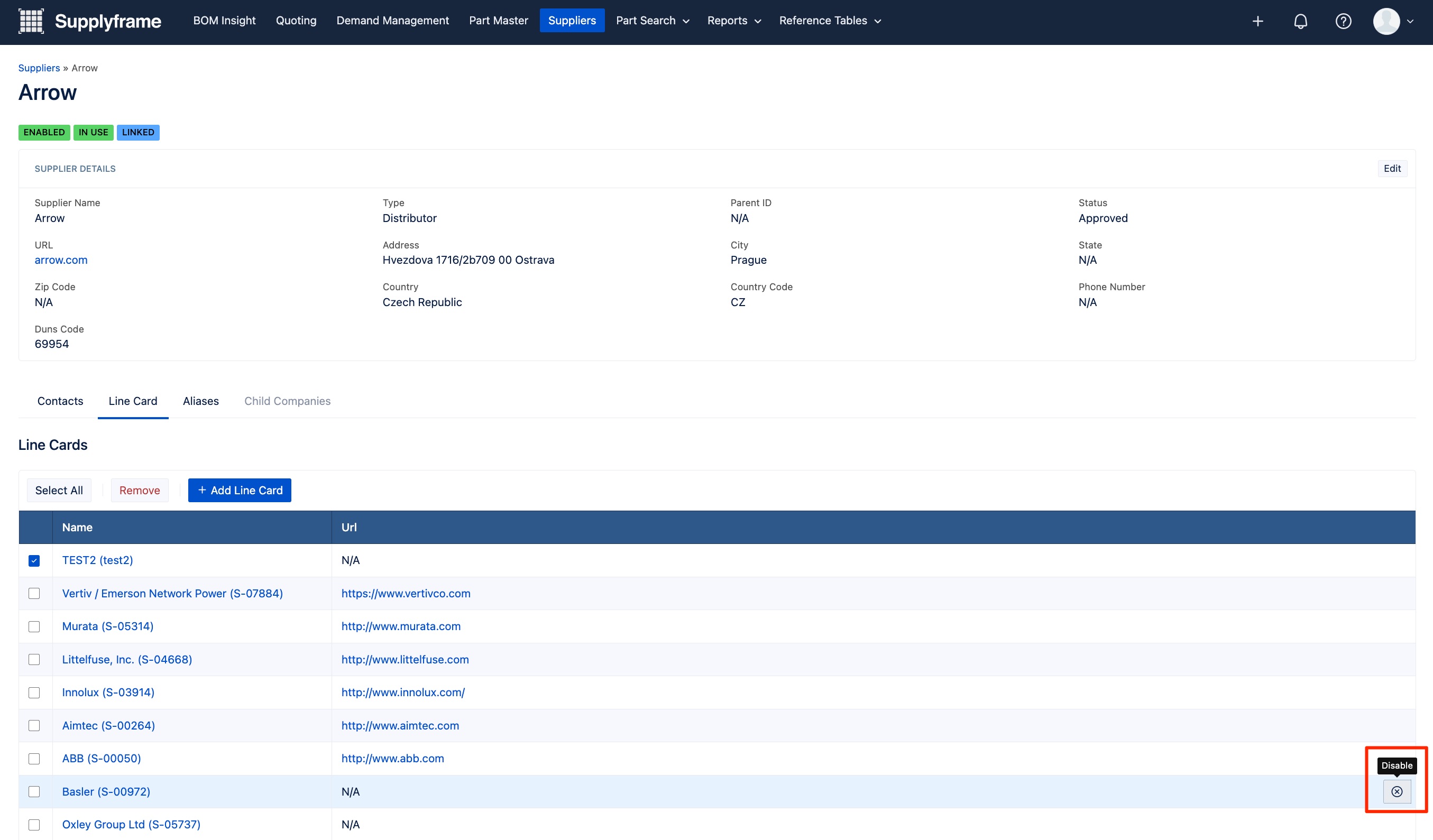This screenshot has height=840, width=1433.
Task: Open Littelfuse, Inc. (S-04668) link
Action: [x=127, y=659]
